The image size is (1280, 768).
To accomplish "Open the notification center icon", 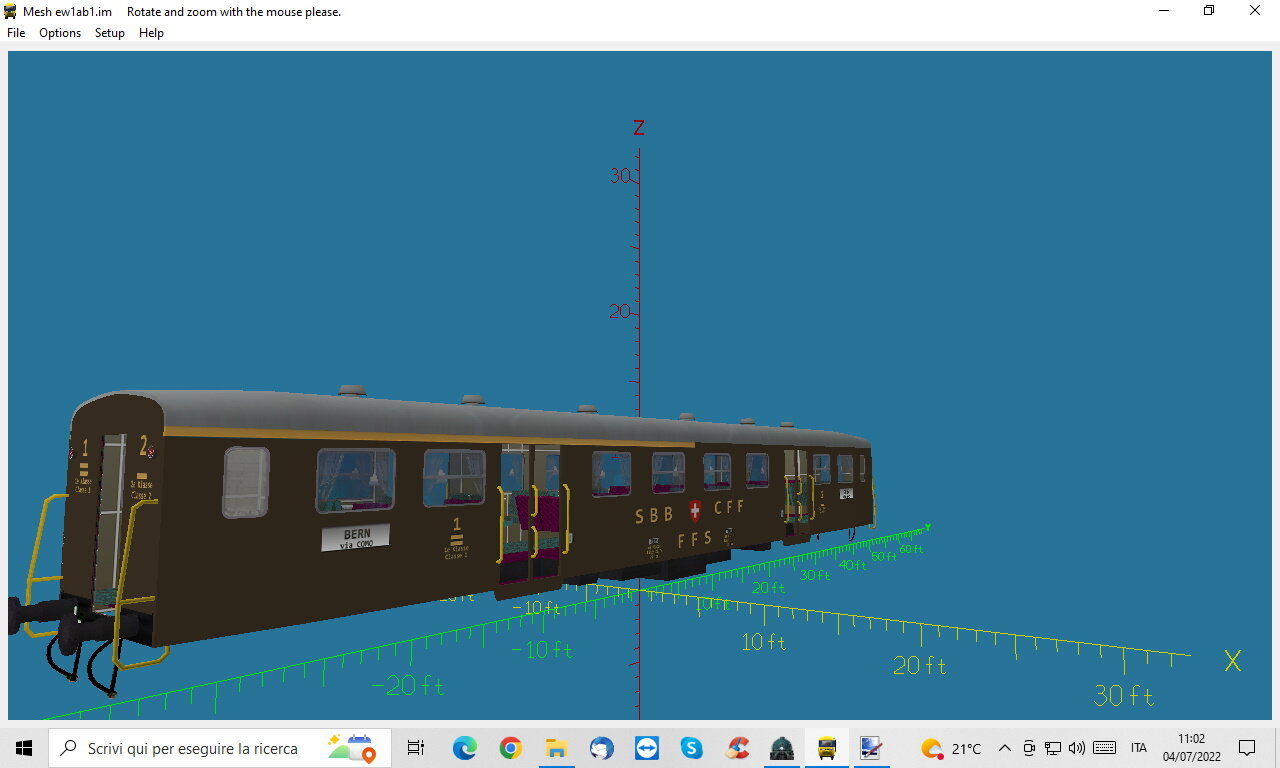I will point(1247,748).
